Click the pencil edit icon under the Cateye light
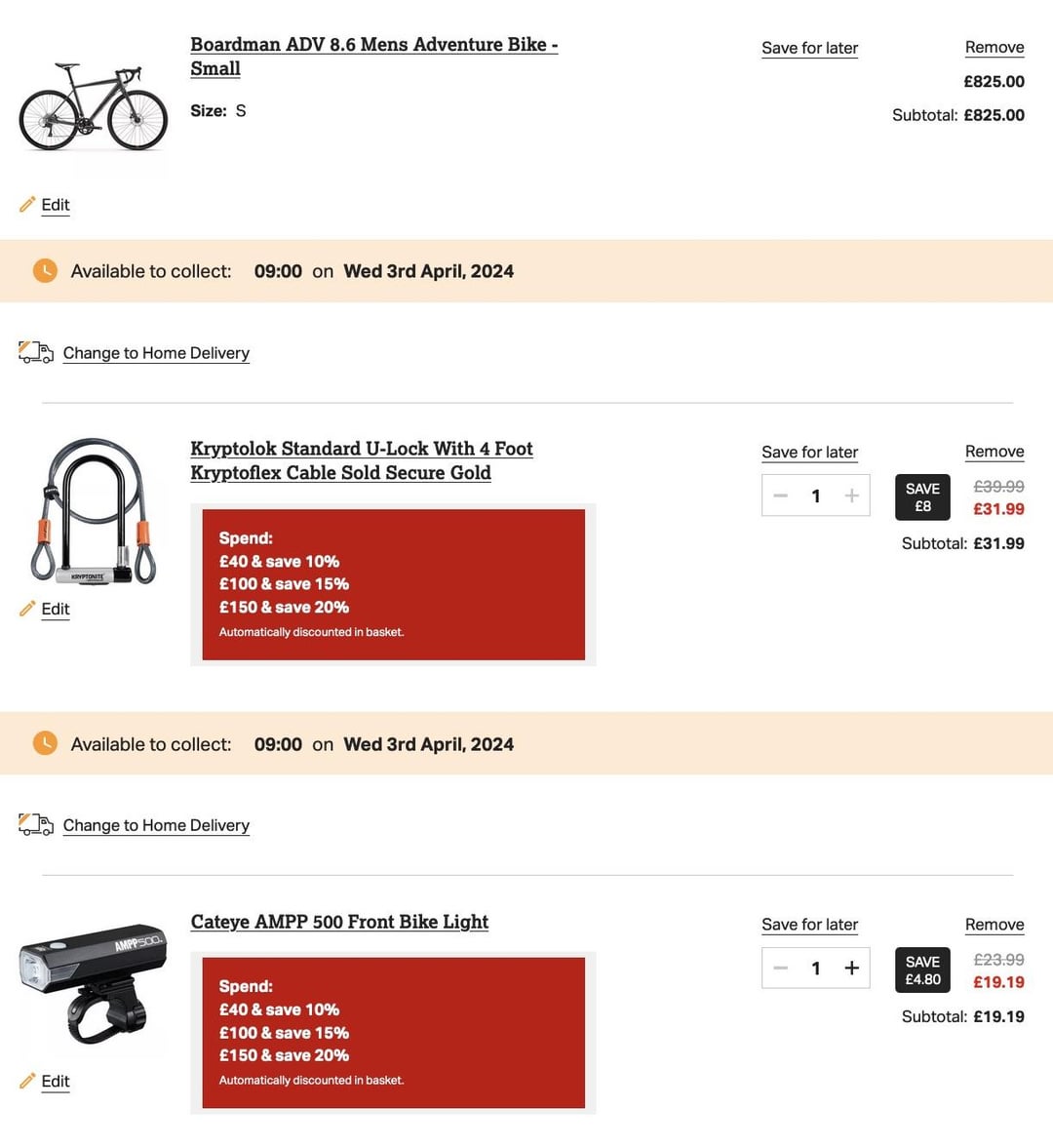This screenshot has height=1148, width=1053. click(x=27, y=1081)
